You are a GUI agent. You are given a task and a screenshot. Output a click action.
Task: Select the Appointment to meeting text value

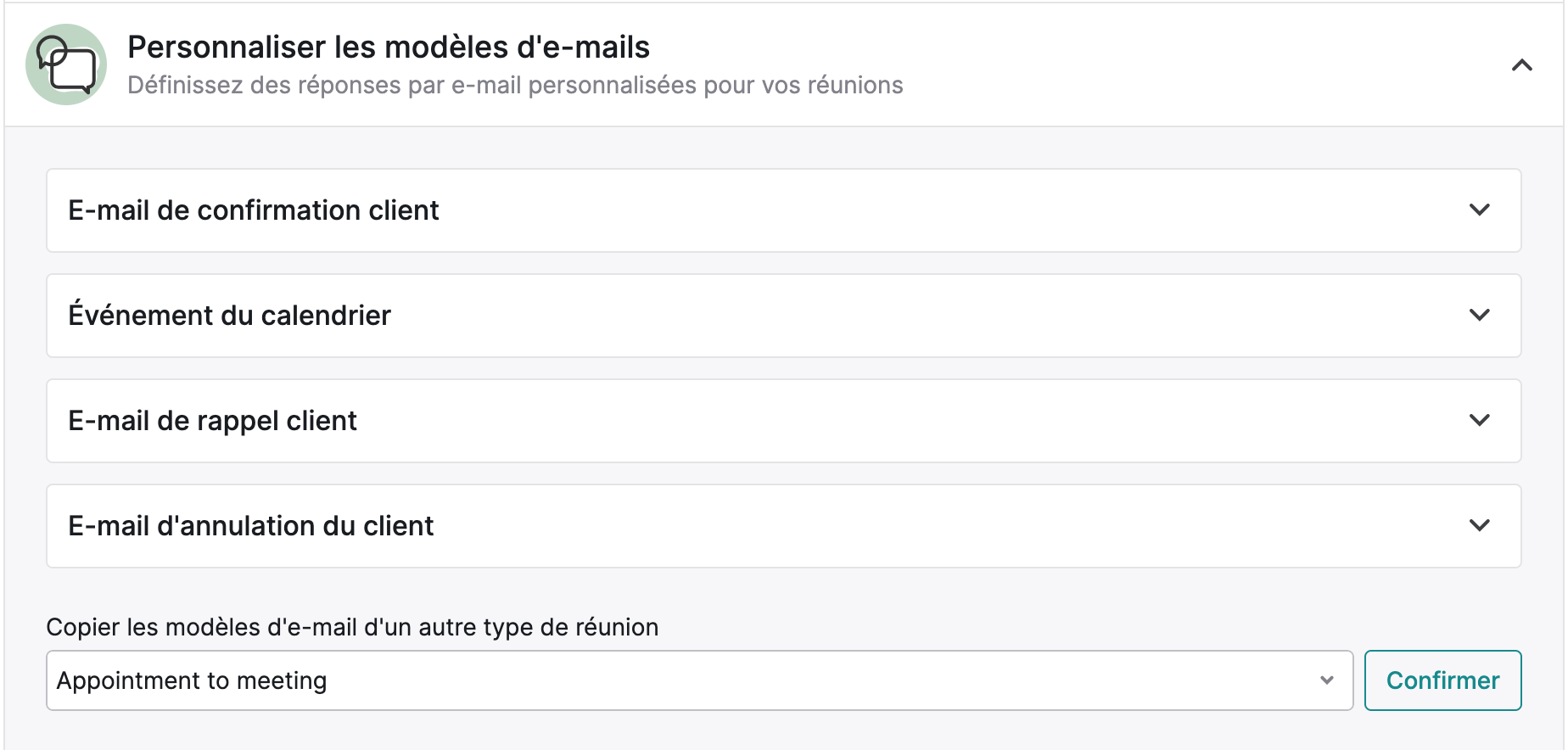[x=192, y=680]
